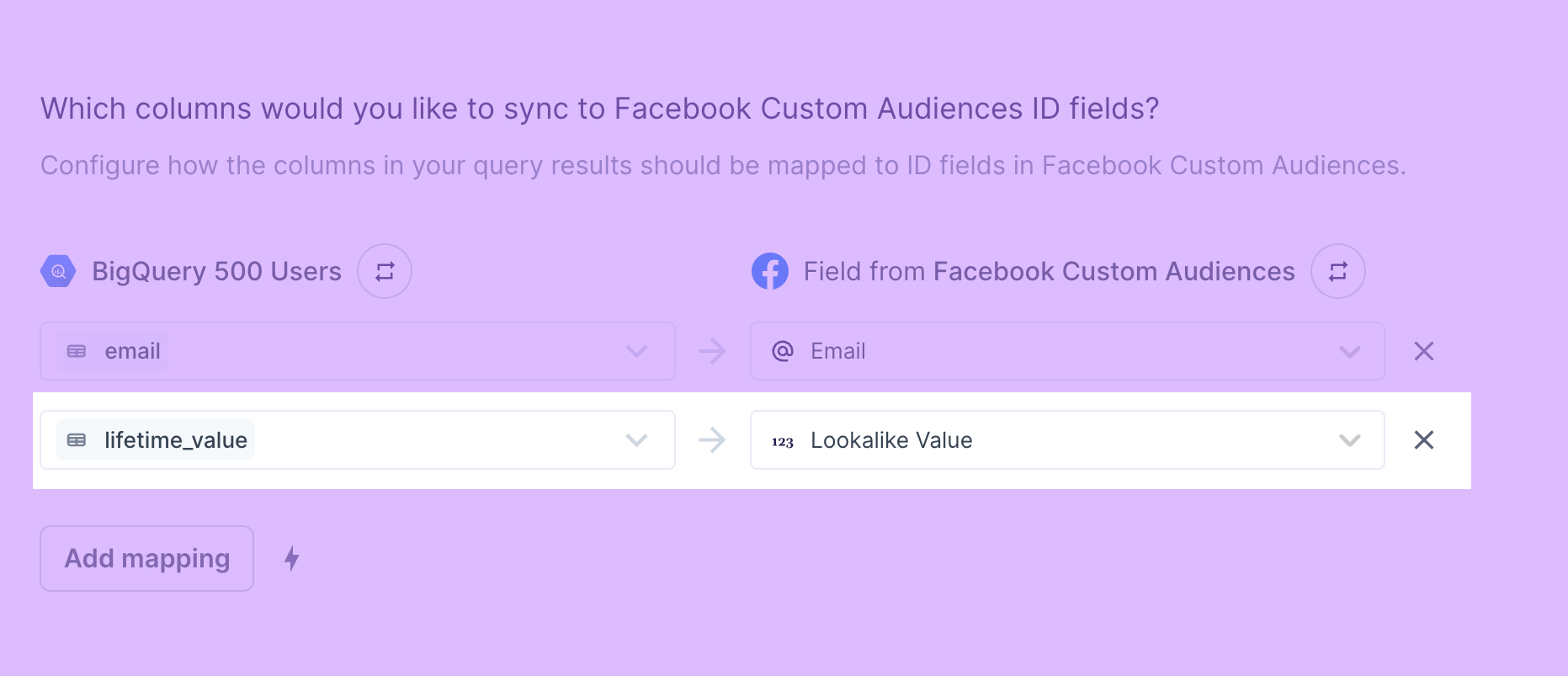Click the @ icon beside Email
The width and height of the screenshot is (1568, 676).
(x=783, y=351)
